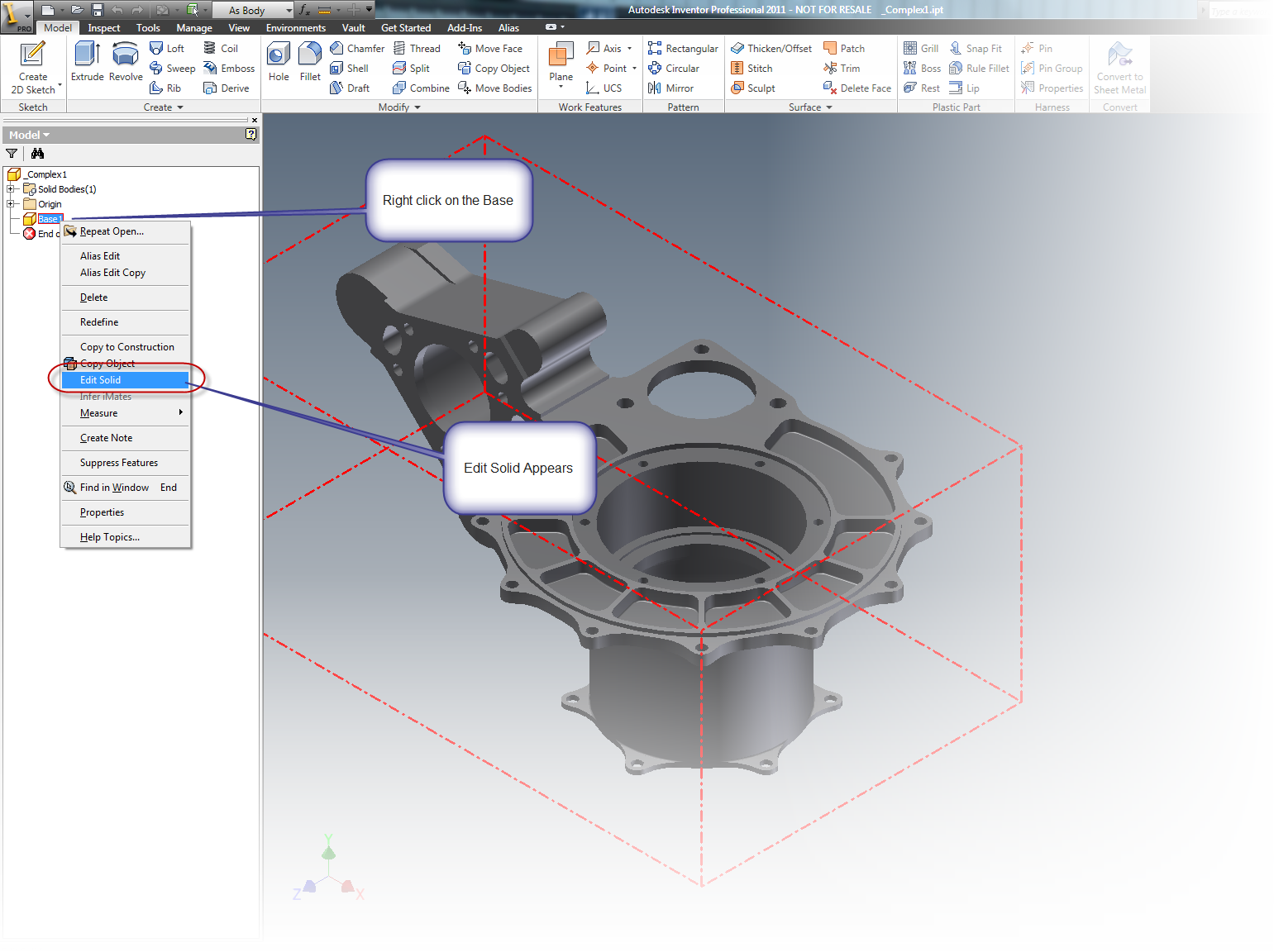
Task: Select the Mirror tool
Action: 670,88
